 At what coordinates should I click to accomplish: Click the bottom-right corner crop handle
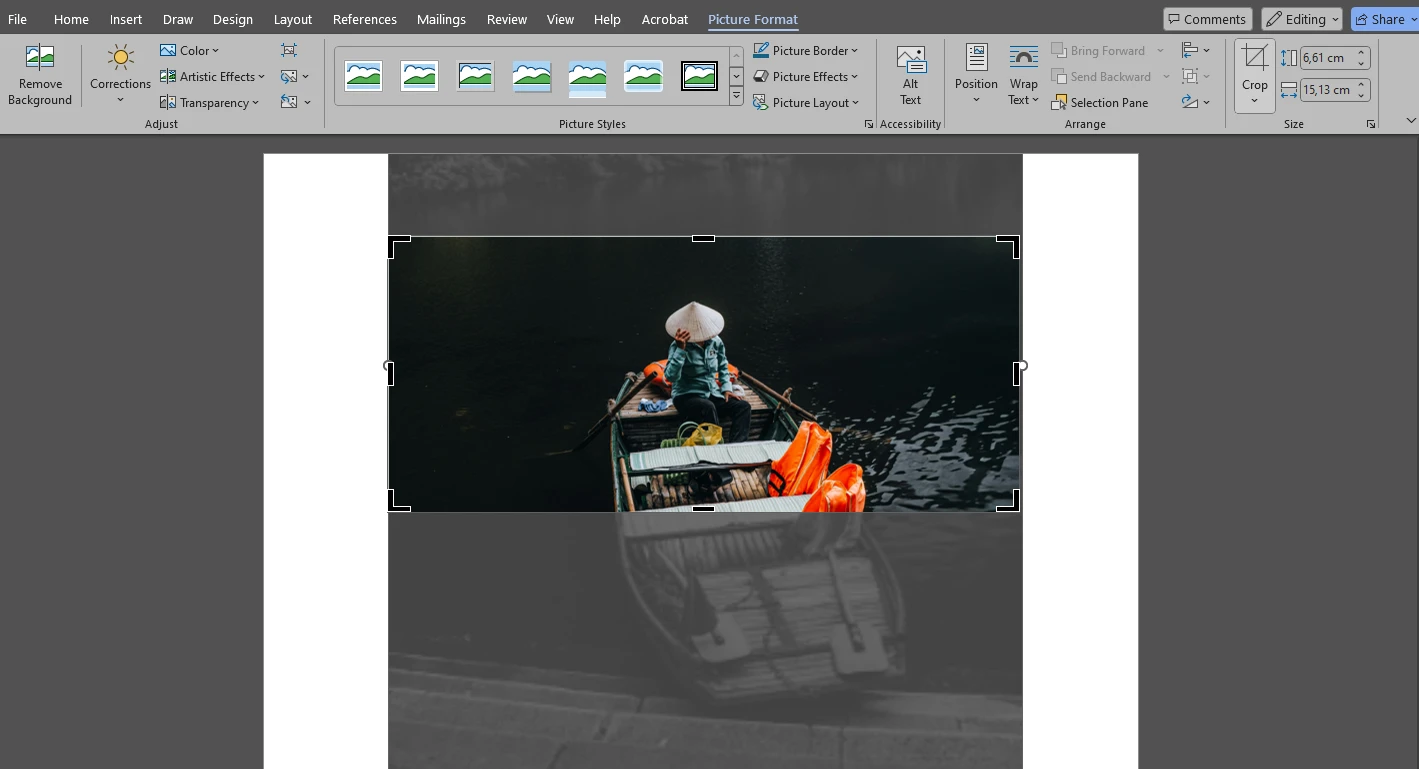click(x=1009, y=500)
